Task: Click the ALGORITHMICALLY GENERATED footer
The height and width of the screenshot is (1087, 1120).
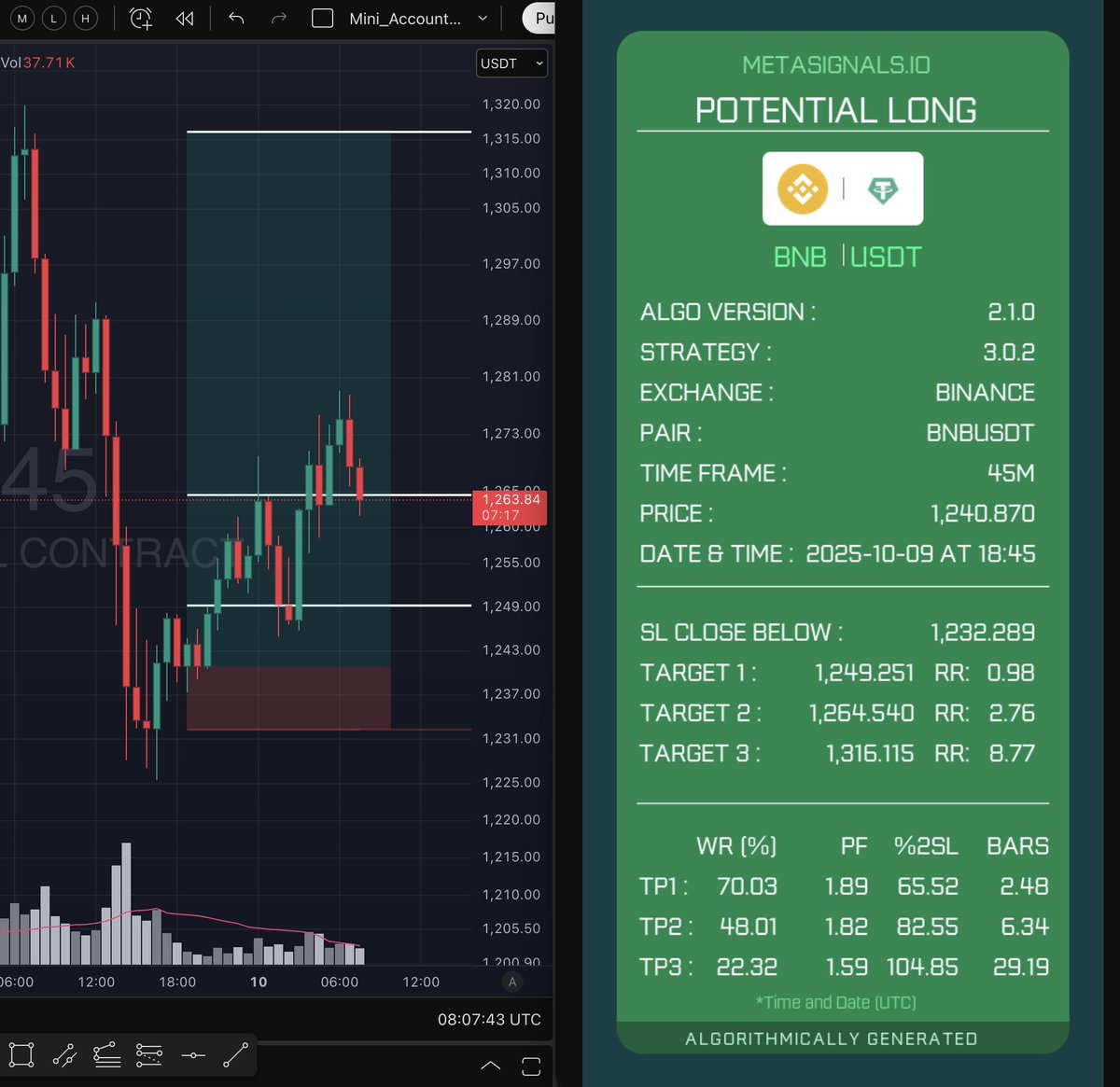Action: [x=831, y=1038]
